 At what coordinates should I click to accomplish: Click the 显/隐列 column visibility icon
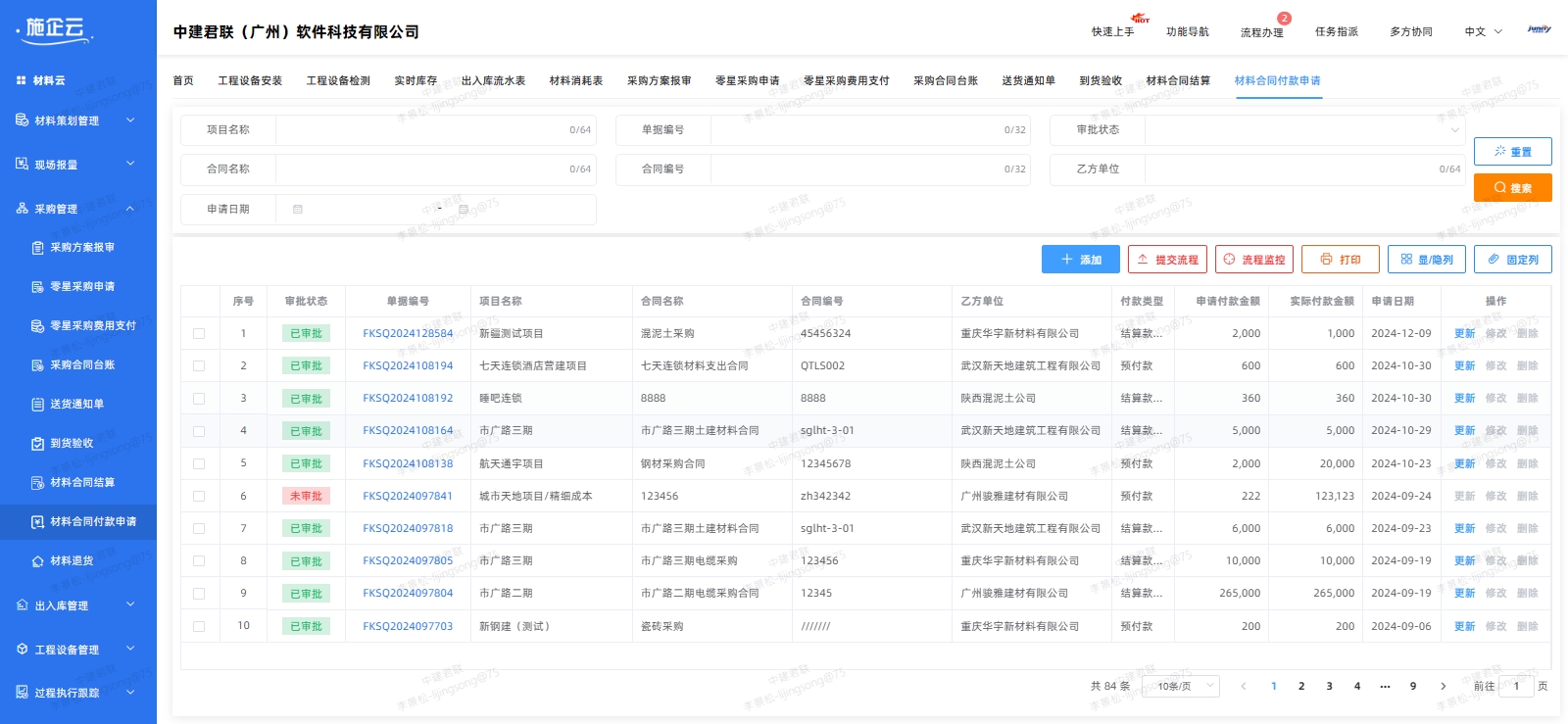tap(1406, 260)
